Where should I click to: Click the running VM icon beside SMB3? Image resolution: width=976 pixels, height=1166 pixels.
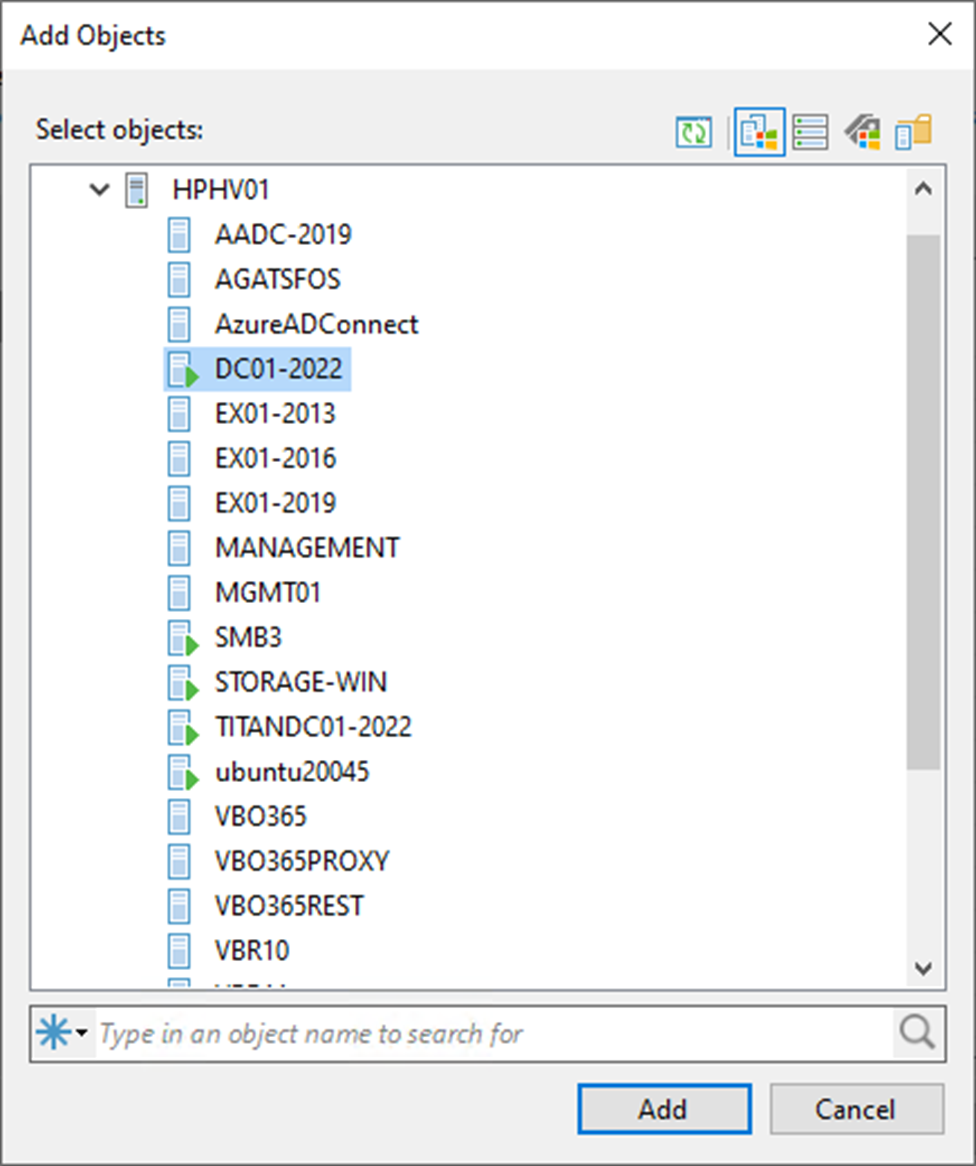coord(180,638)
